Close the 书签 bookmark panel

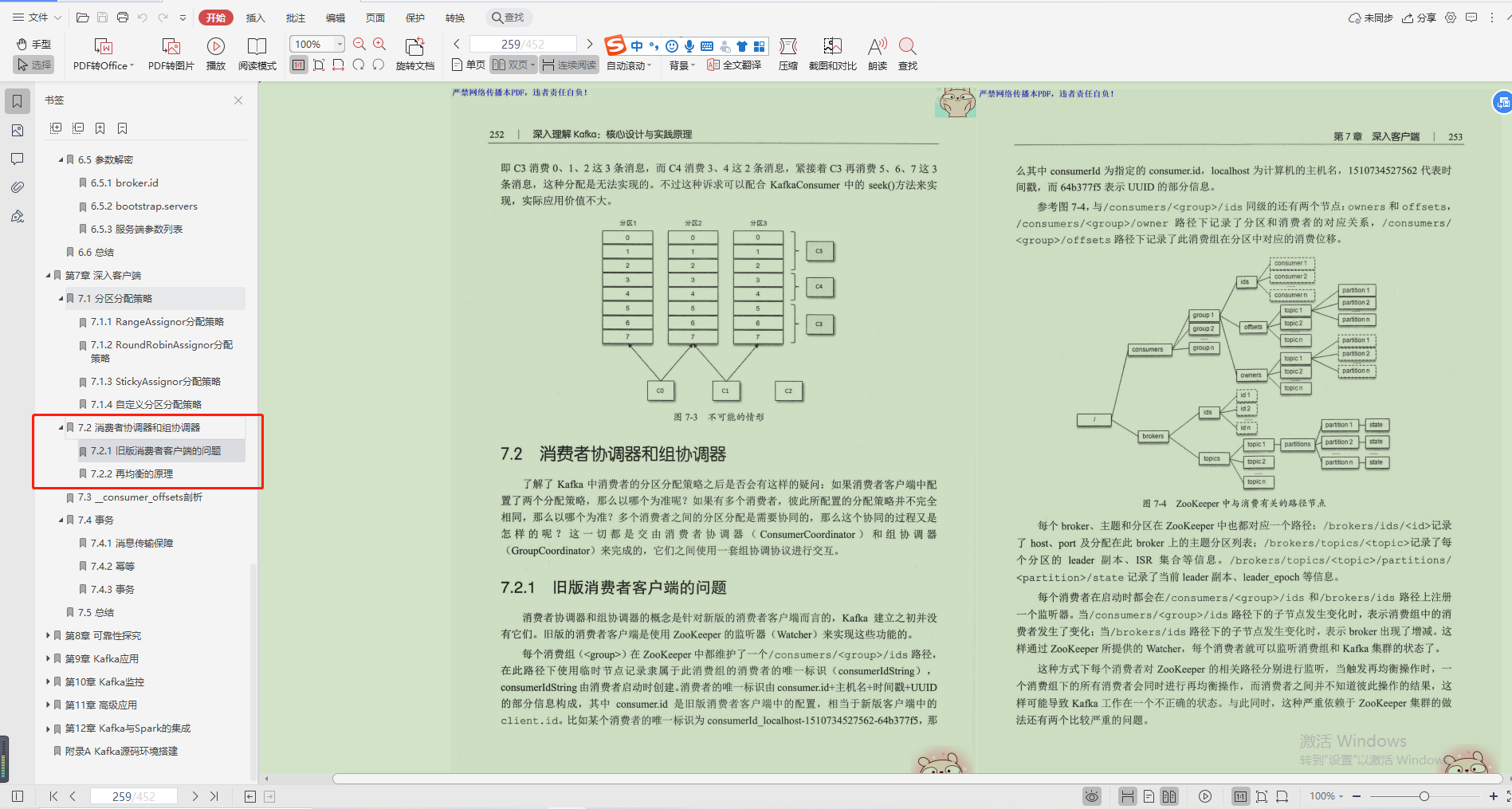point(238,100)
